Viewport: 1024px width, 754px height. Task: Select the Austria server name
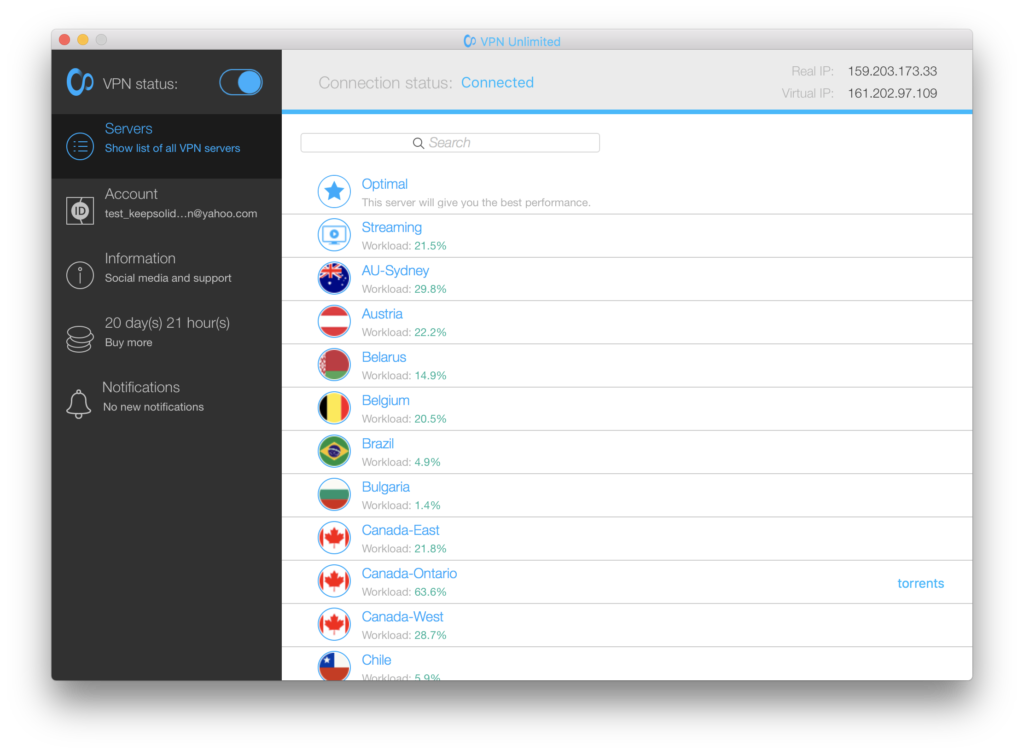pos(382,314)
